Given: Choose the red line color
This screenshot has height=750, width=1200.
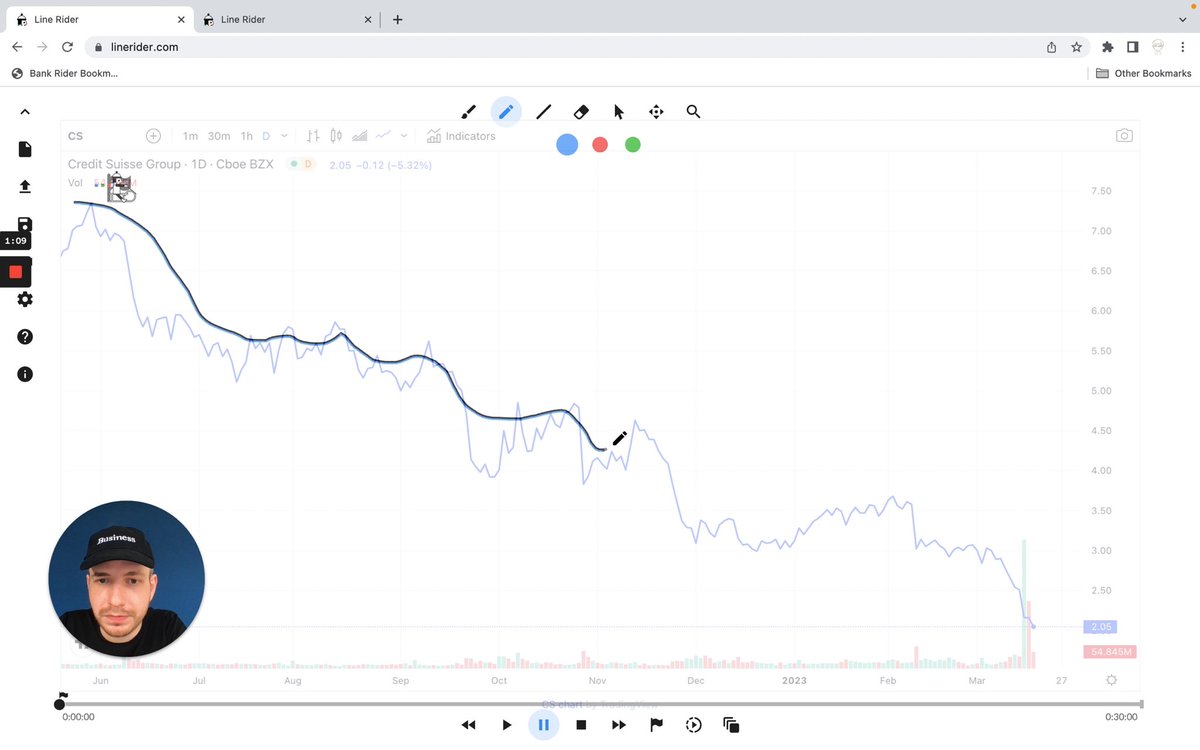Looking at the screenshot, I should 600,144.
